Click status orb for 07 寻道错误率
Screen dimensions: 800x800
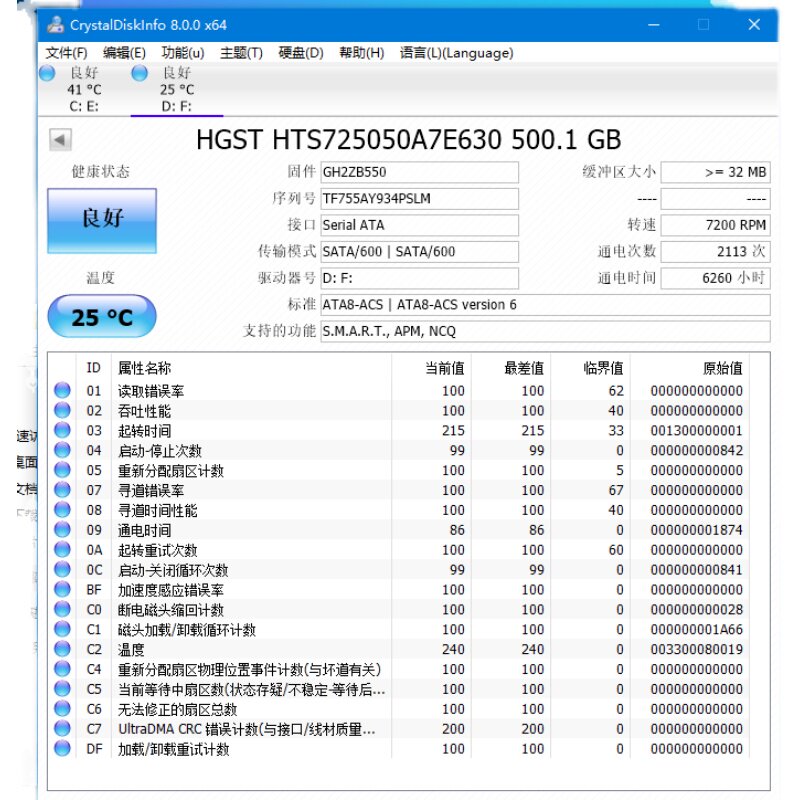(62, 490)
